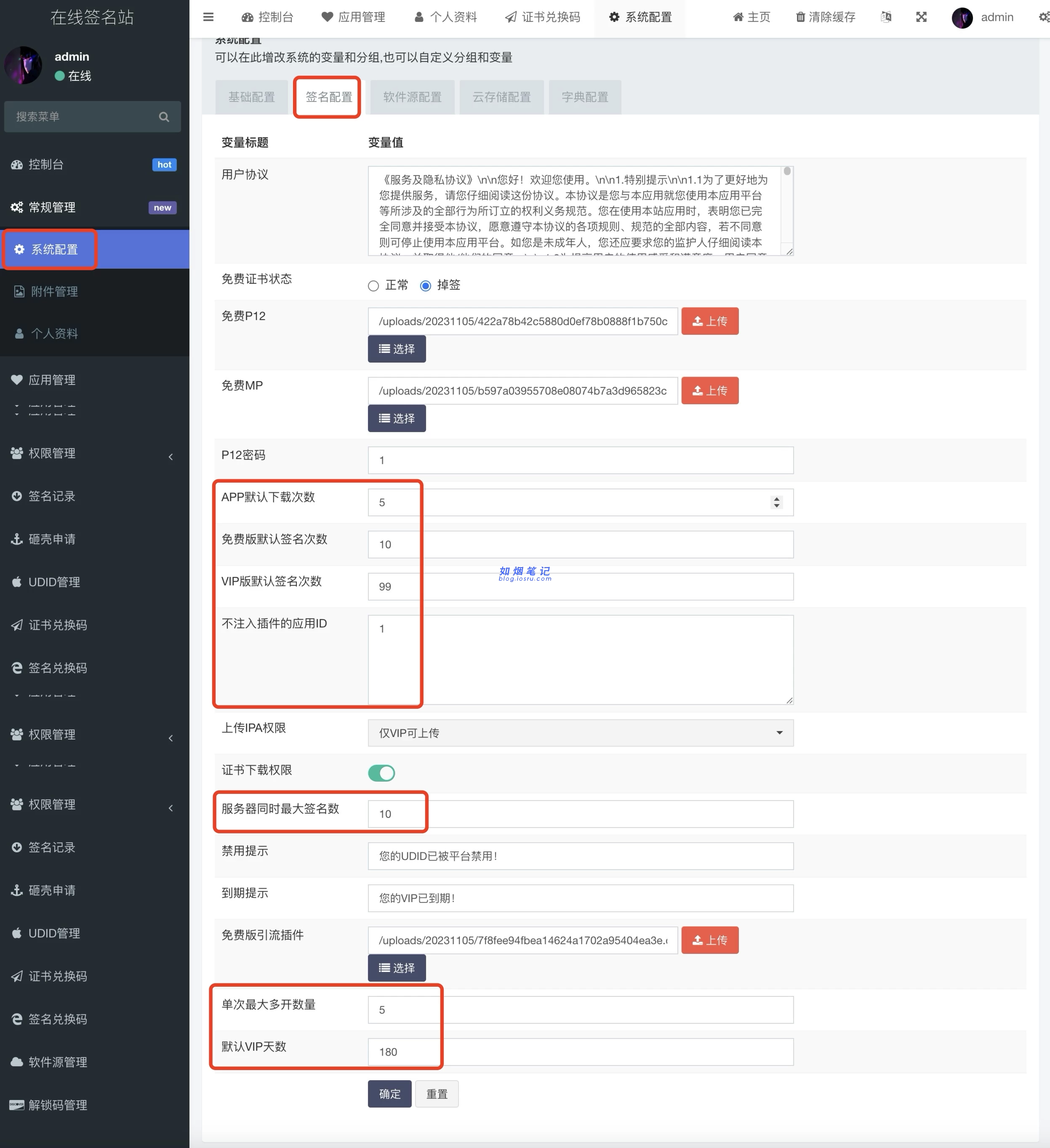Screen dimensions: 1050x1148
Task: Select 系统配置 gear item in the sidebar
Action: pos(95,249)
